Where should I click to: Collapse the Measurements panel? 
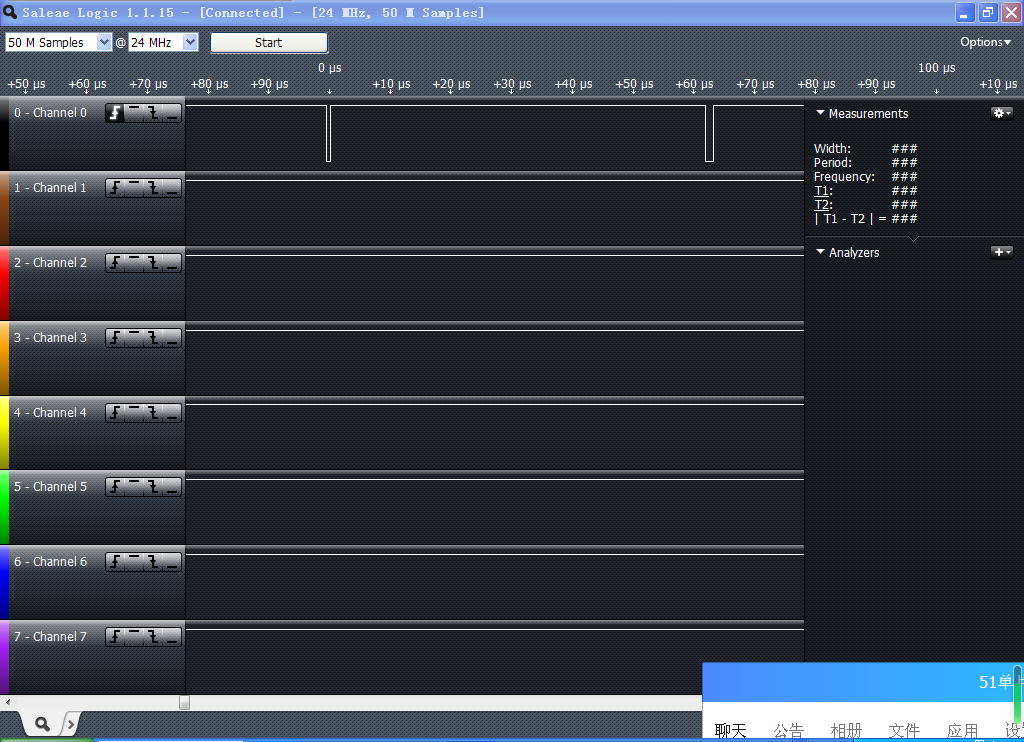[x=820, y=113]
